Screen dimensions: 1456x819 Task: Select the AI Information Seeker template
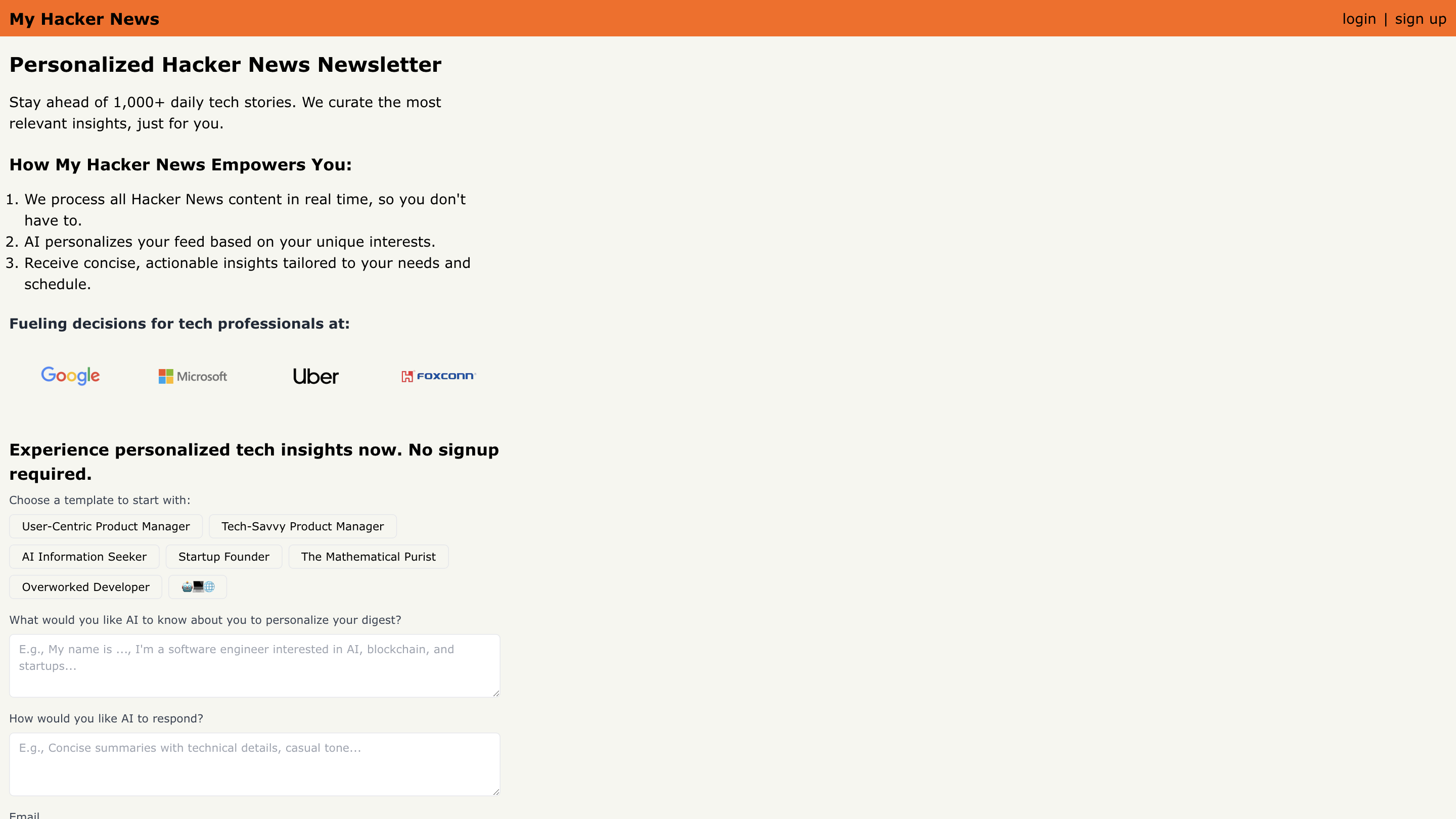point(83,556)
